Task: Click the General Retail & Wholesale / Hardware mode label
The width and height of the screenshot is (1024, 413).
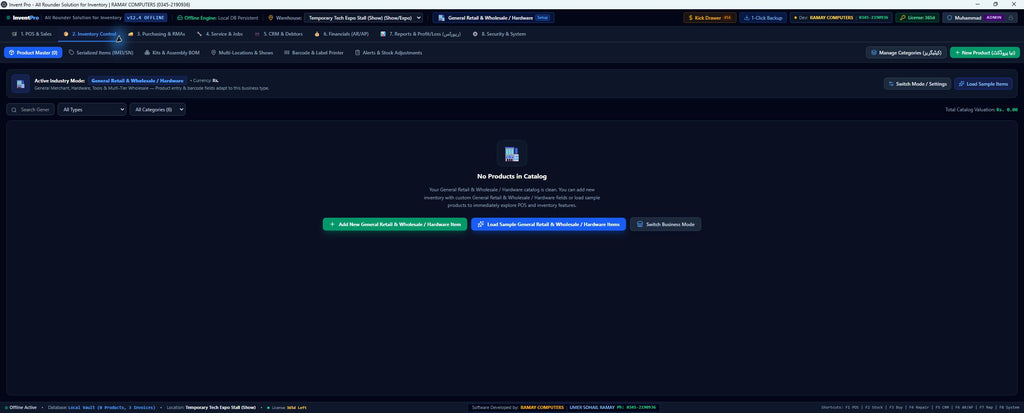Action: (x=137, y=80)
